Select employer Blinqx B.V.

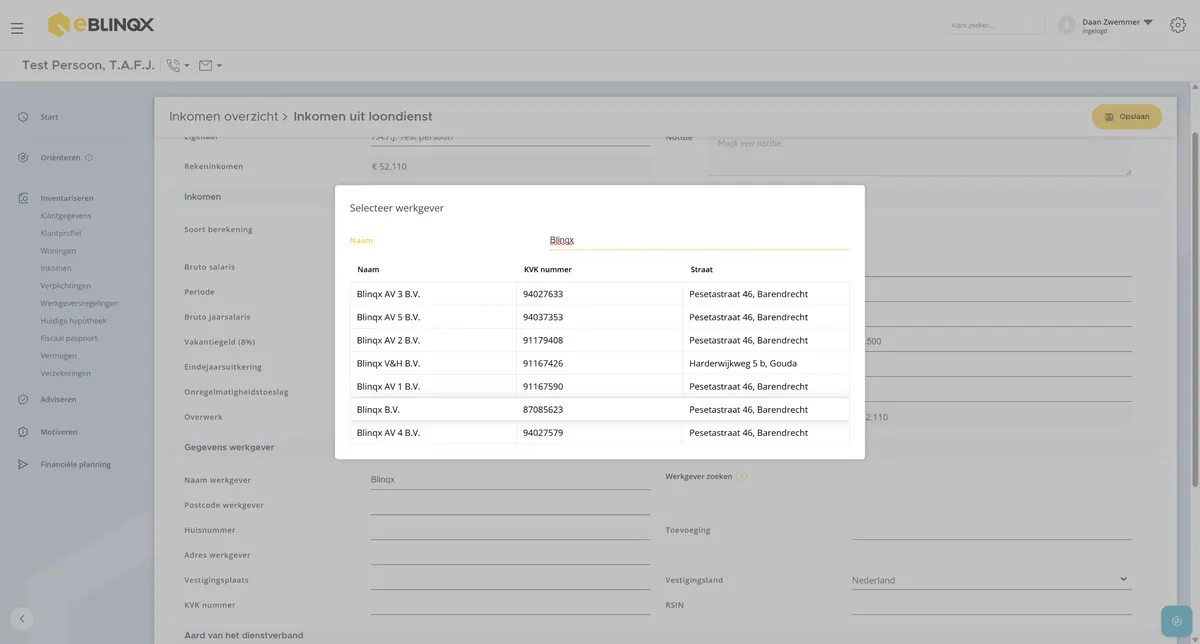[600, 410]
